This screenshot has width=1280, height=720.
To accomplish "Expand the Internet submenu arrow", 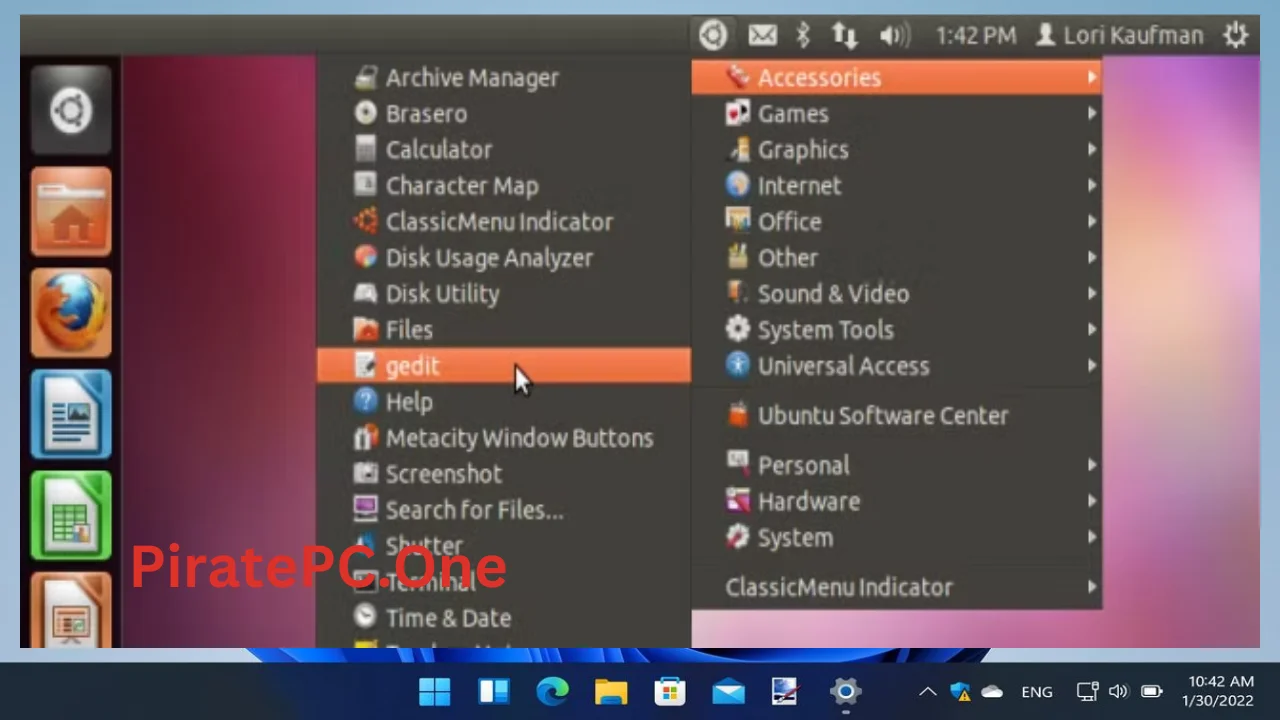I will click(1092, 186).
